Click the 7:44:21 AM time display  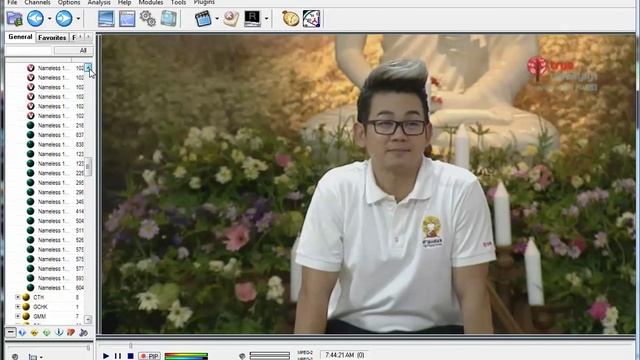coord(345,356)
